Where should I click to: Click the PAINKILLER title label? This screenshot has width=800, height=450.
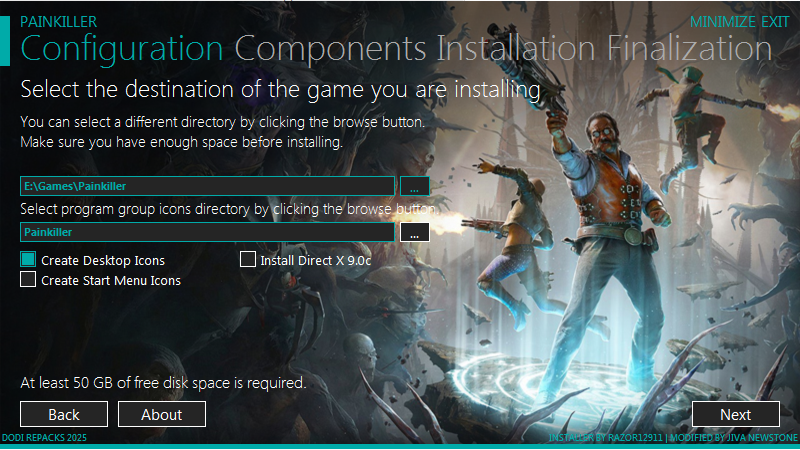(x=59, y=22)
